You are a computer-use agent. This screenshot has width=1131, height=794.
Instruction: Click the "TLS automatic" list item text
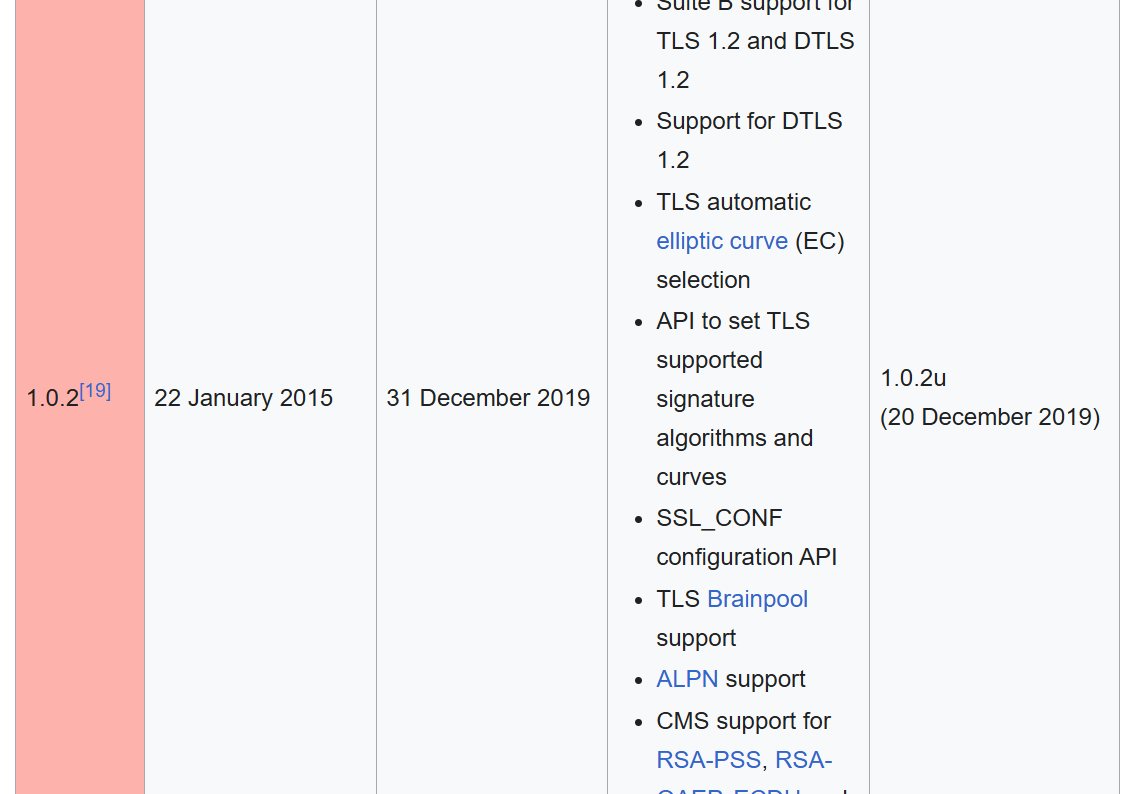click(x=733, y=202)
